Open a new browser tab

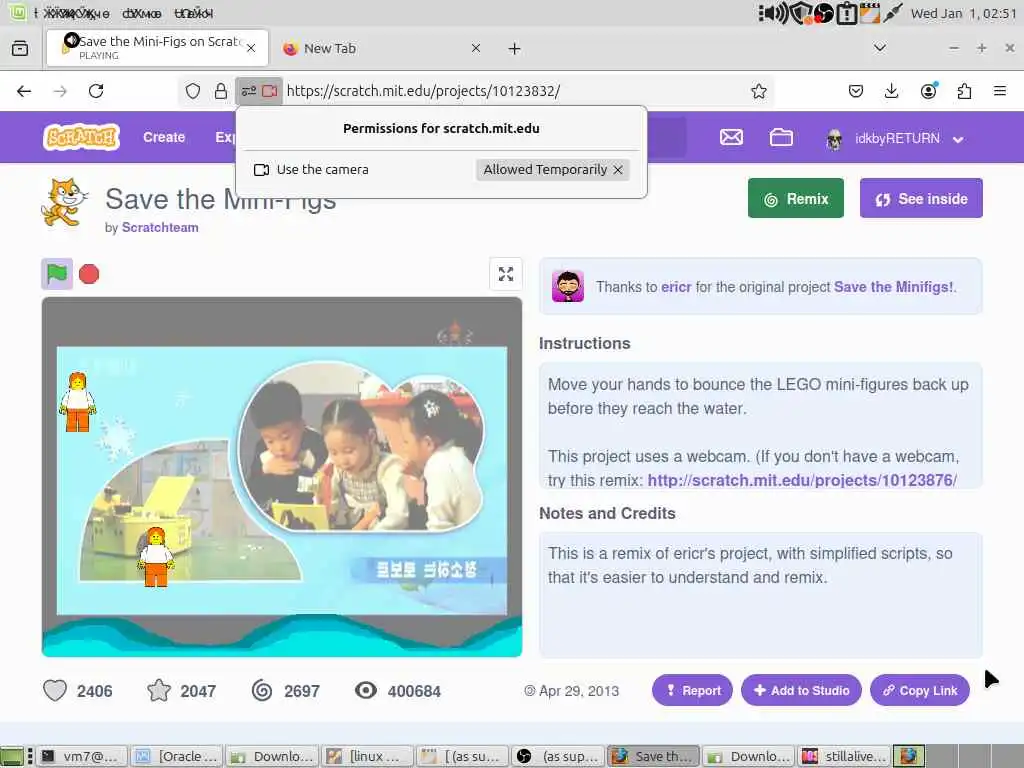tap(515, 48)
